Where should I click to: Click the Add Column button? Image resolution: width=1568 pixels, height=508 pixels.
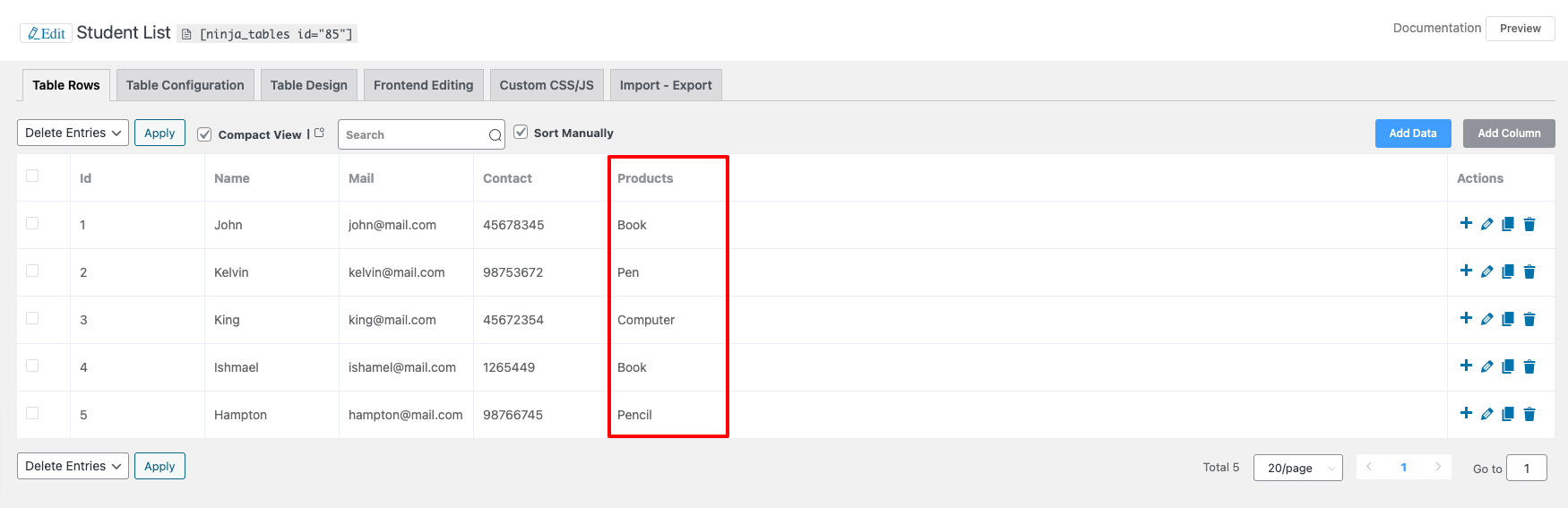pos(1509,133)
